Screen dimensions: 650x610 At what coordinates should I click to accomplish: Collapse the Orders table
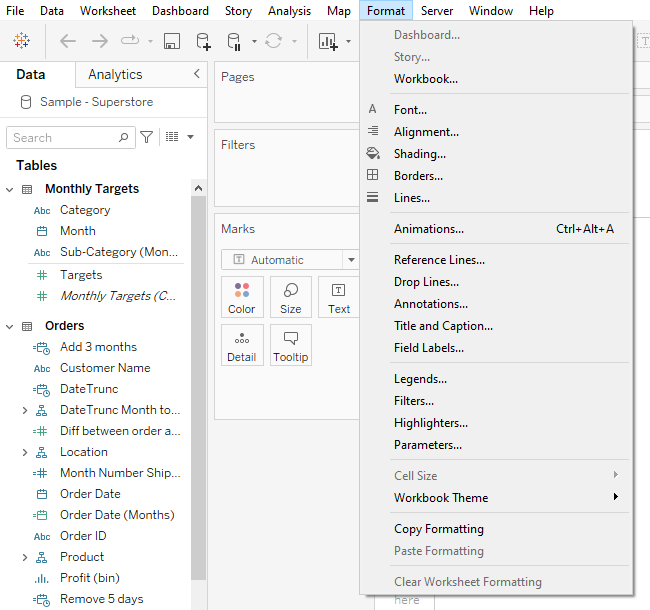(x=10, y=327)
